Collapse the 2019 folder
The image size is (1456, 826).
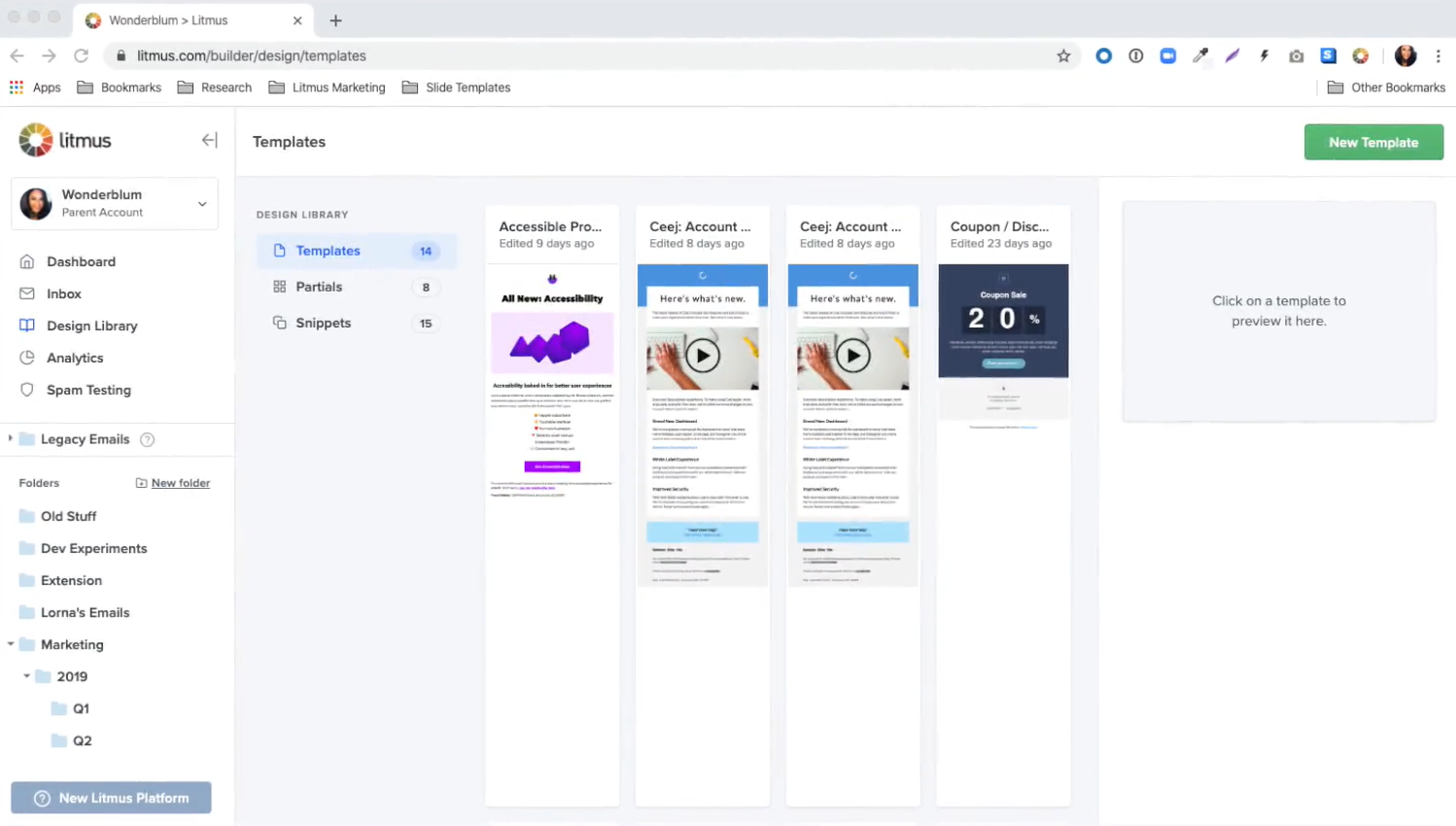[x=26, y=676]
